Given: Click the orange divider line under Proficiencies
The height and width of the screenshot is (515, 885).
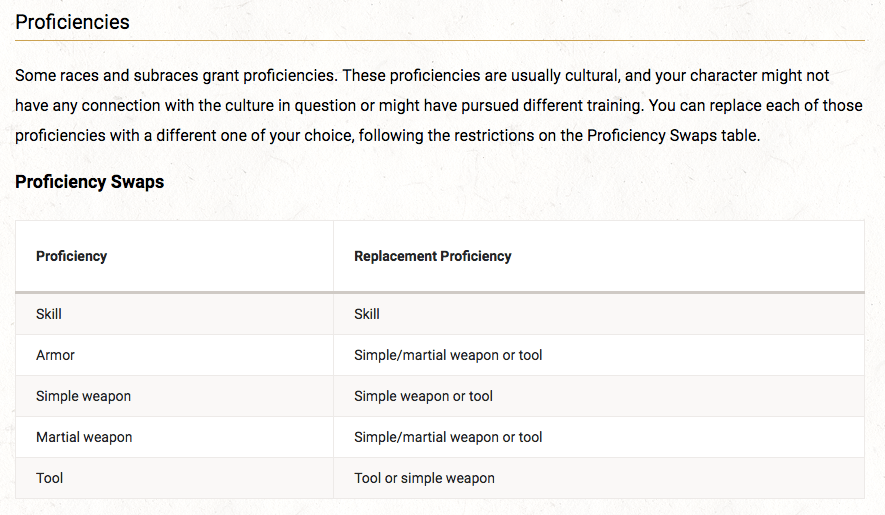Looking at the screenshot, I should (x=440, y=40).
